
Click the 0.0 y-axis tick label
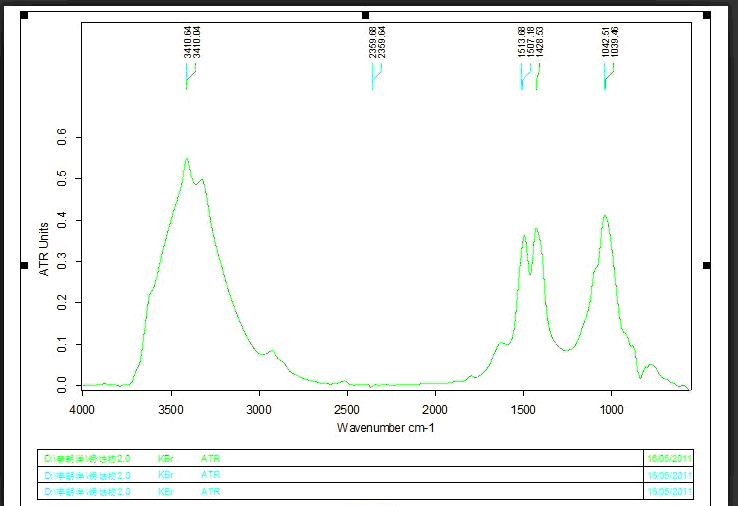[x=62, y=385]
